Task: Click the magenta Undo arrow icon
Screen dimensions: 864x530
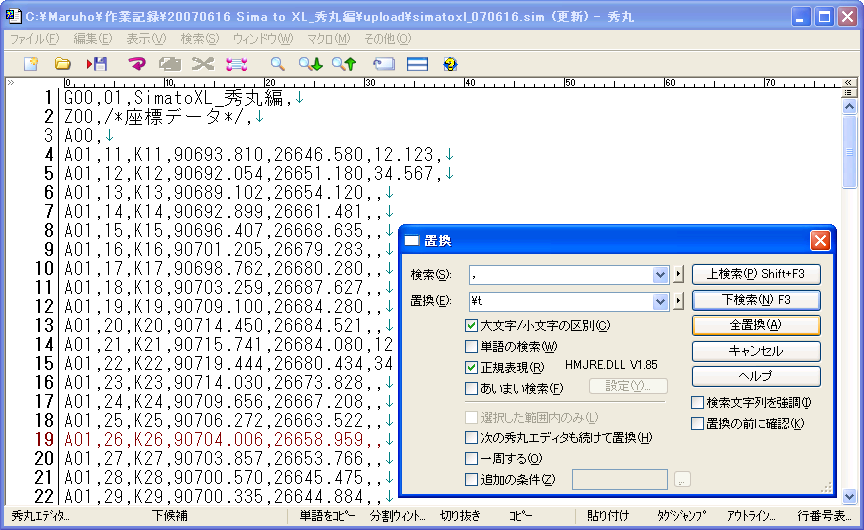Action: pyautogui.click(x=136, y=64)
